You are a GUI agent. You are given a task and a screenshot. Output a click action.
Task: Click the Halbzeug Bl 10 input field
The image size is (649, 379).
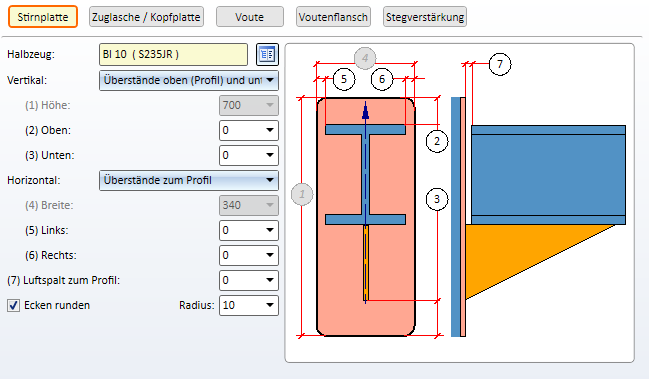(173, 55)
